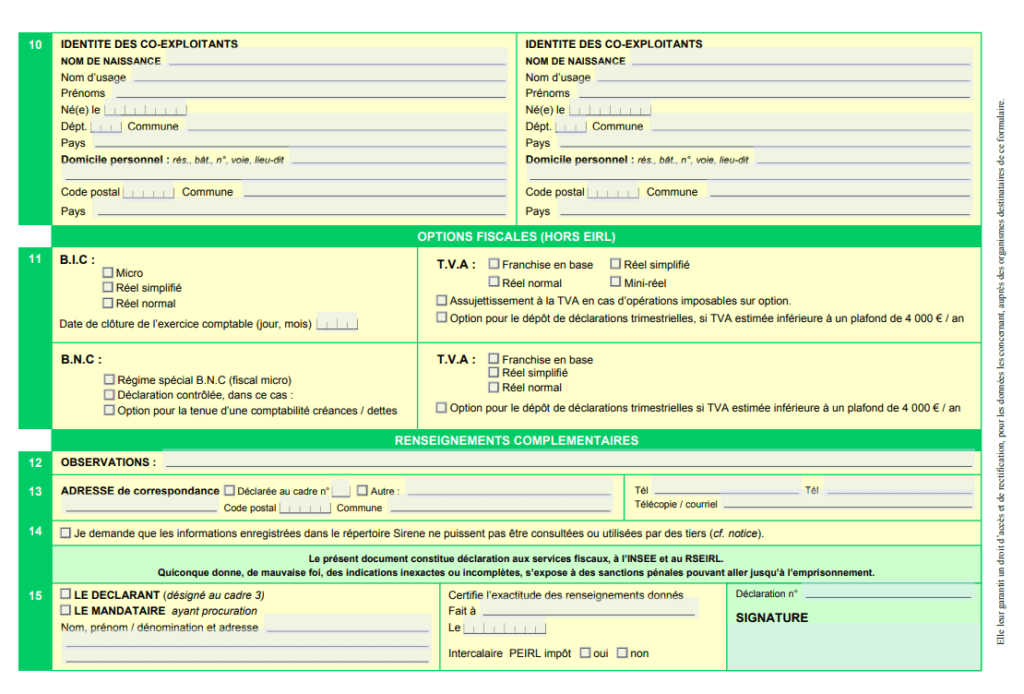Check the Déclaration contrôlée box

(x=109, y=395)
